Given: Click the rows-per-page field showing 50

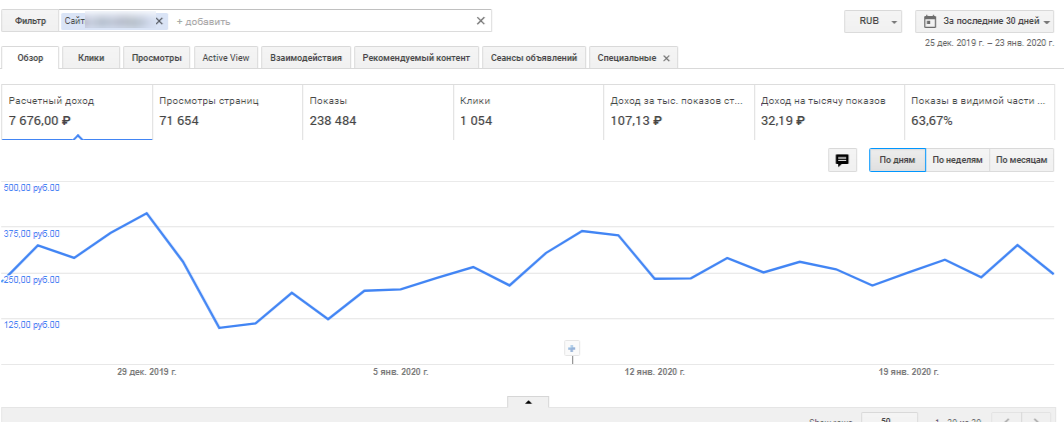Looking at the screenshot, I should click(x=889, y=419).
